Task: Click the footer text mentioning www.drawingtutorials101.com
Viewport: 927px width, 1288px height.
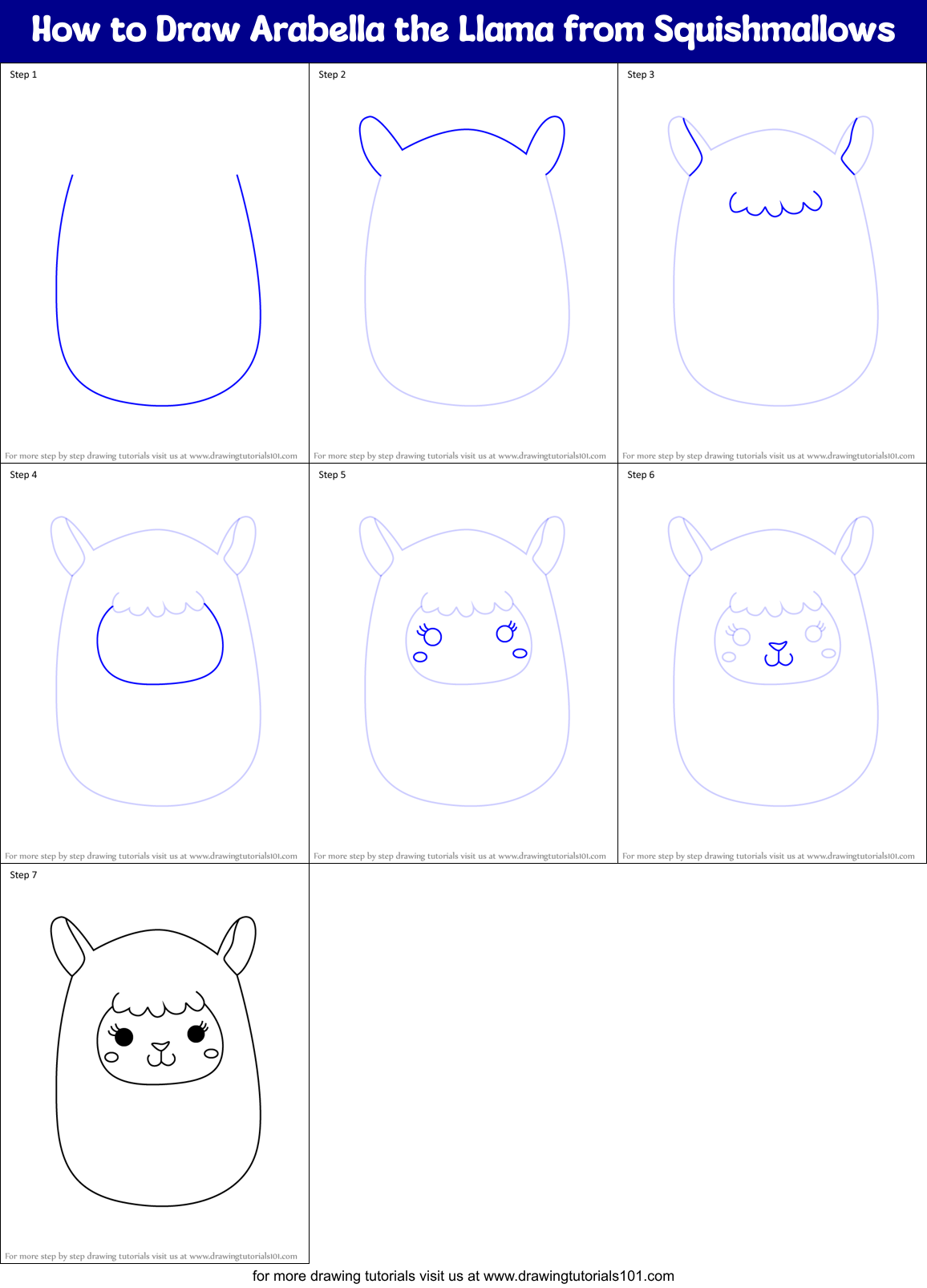Action: (463, 1276)
